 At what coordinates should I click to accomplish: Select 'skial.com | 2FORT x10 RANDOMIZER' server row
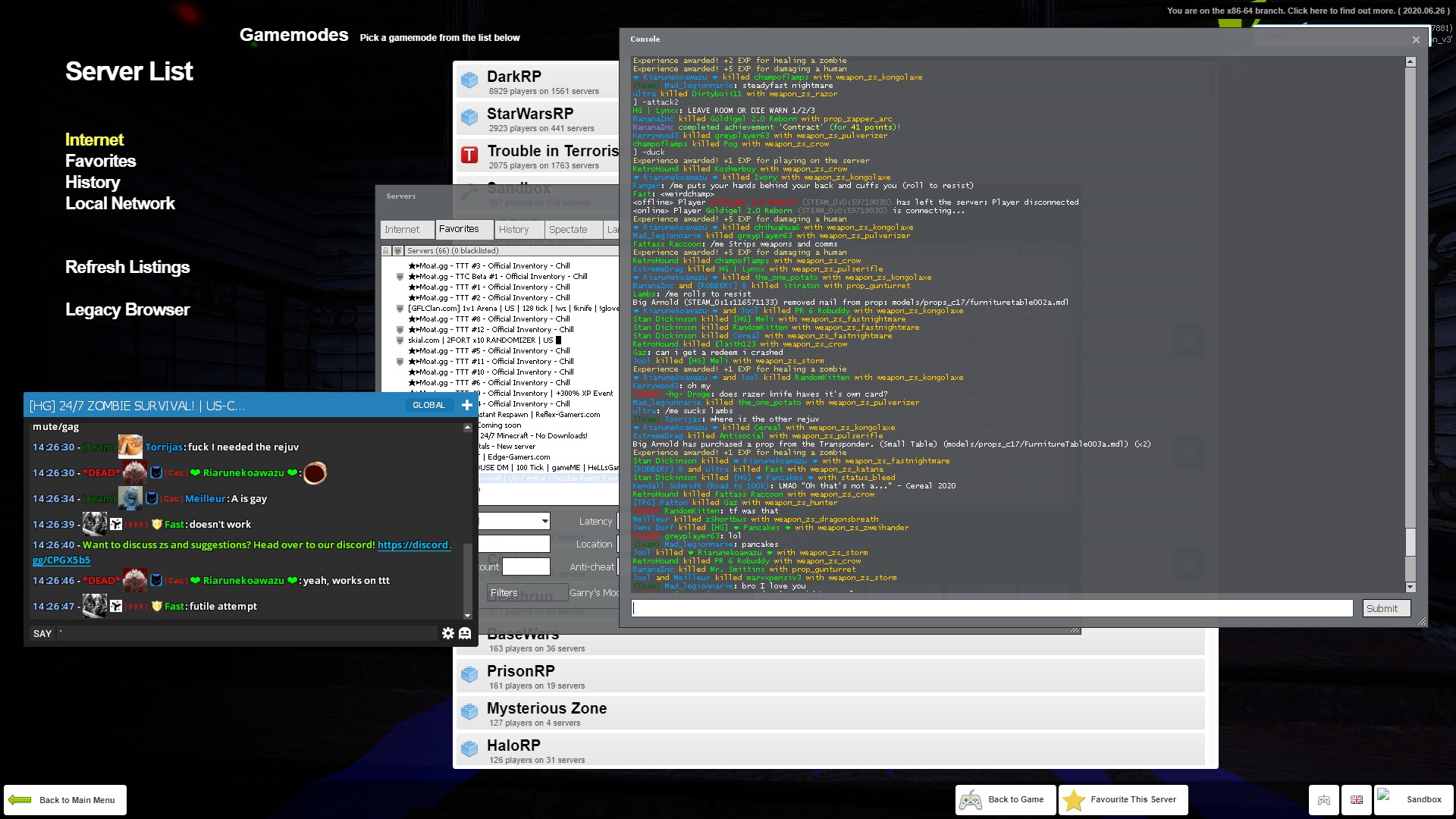click(x=500, y=340)
